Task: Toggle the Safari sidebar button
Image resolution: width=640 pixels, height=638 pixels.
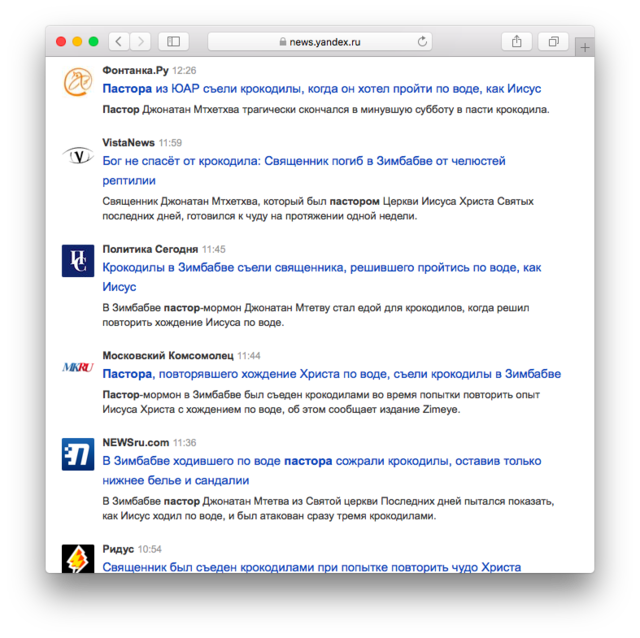Action: click(x=173, y=41)
